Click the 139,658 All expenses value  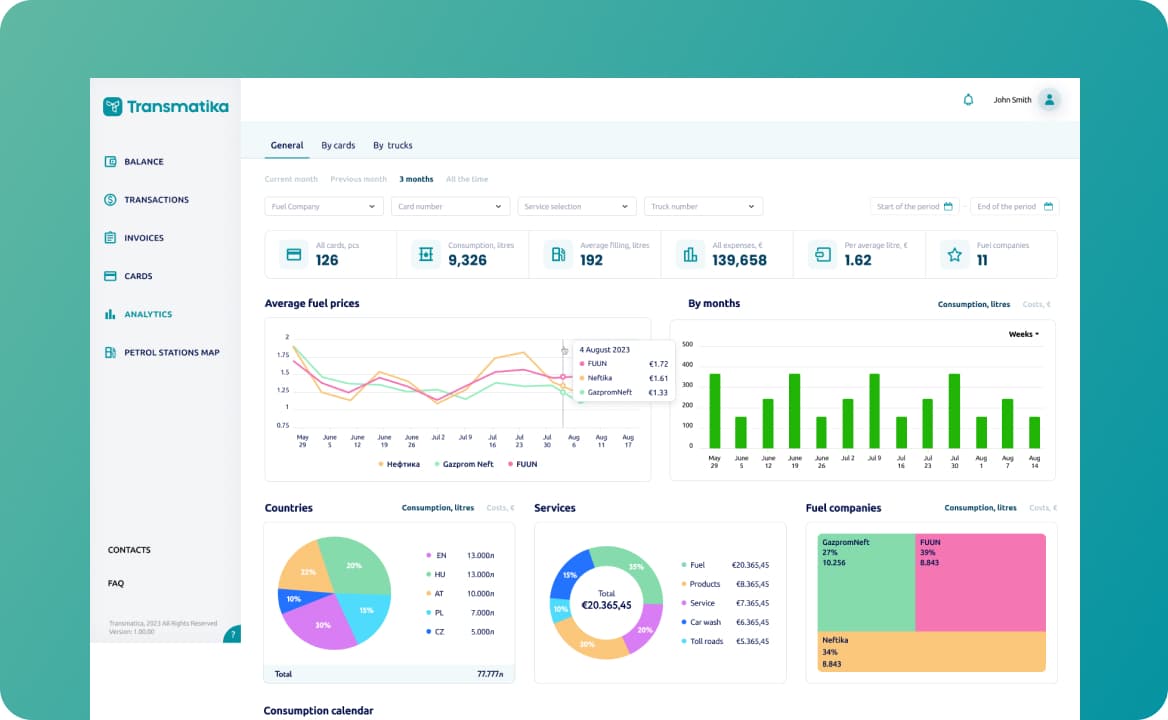[x=739, y=260]
